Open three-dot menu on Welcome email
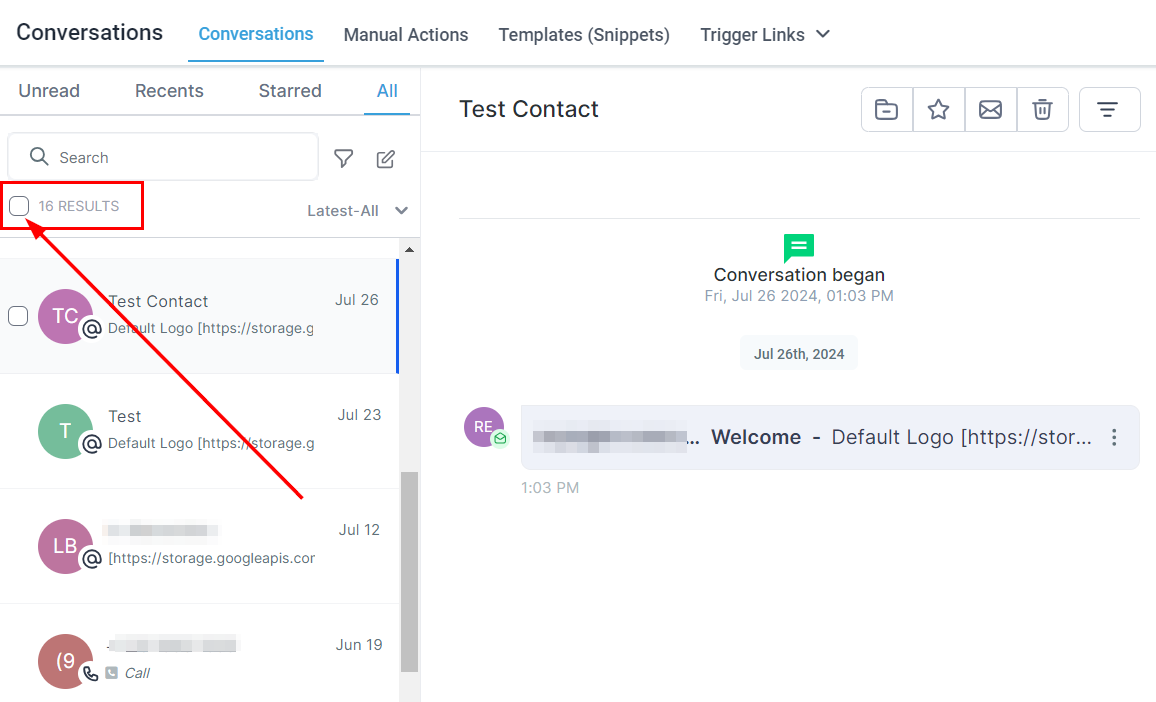 tap(1114, 437)
